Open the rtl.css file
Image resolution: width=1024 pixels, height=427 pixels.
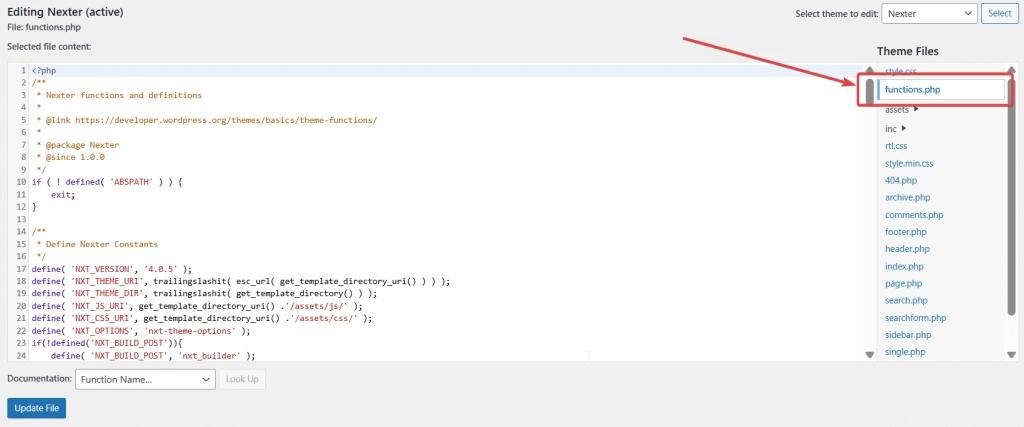[x=896, y=146]
